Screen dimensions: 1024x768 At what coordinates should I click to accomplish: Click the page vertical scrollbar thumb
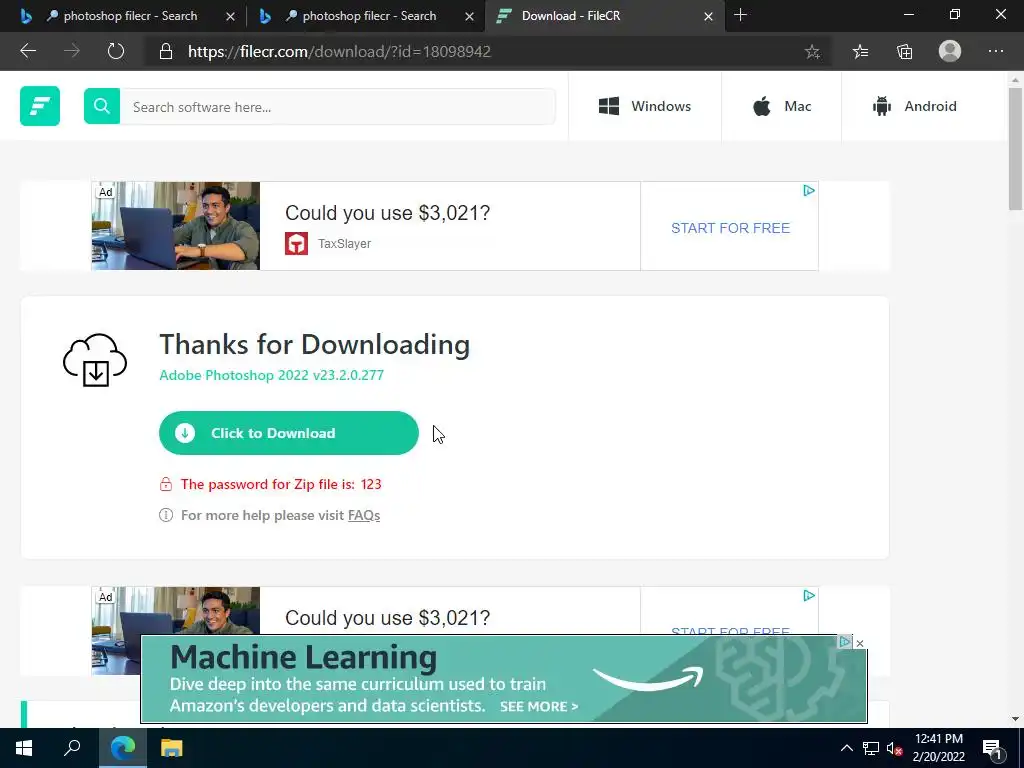[x=1015, y=149]
